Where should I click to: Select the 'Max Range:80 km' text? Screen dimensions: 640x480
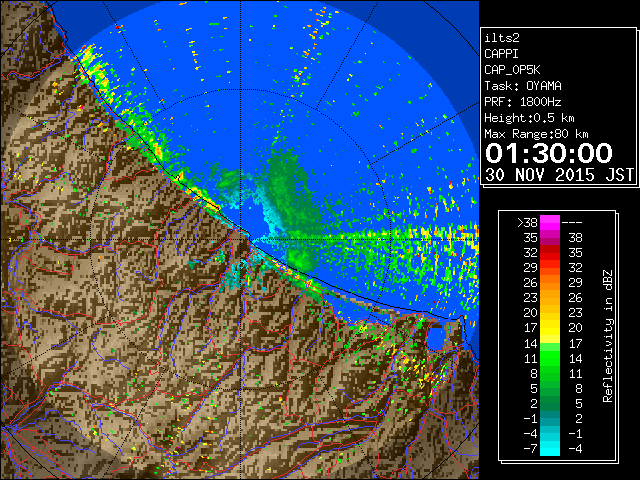pyautogui.click(x=536, y=134)
